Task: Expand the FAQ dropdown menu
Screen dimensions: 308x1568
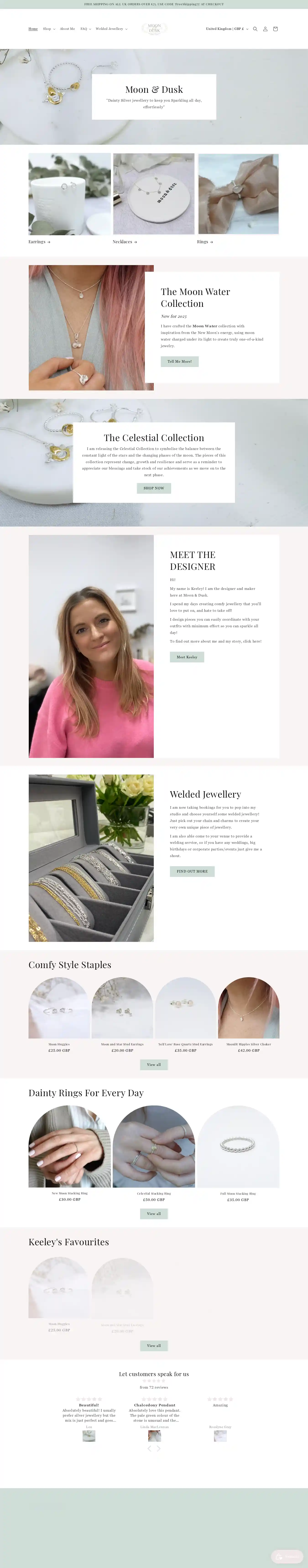Action: point(86,29)
